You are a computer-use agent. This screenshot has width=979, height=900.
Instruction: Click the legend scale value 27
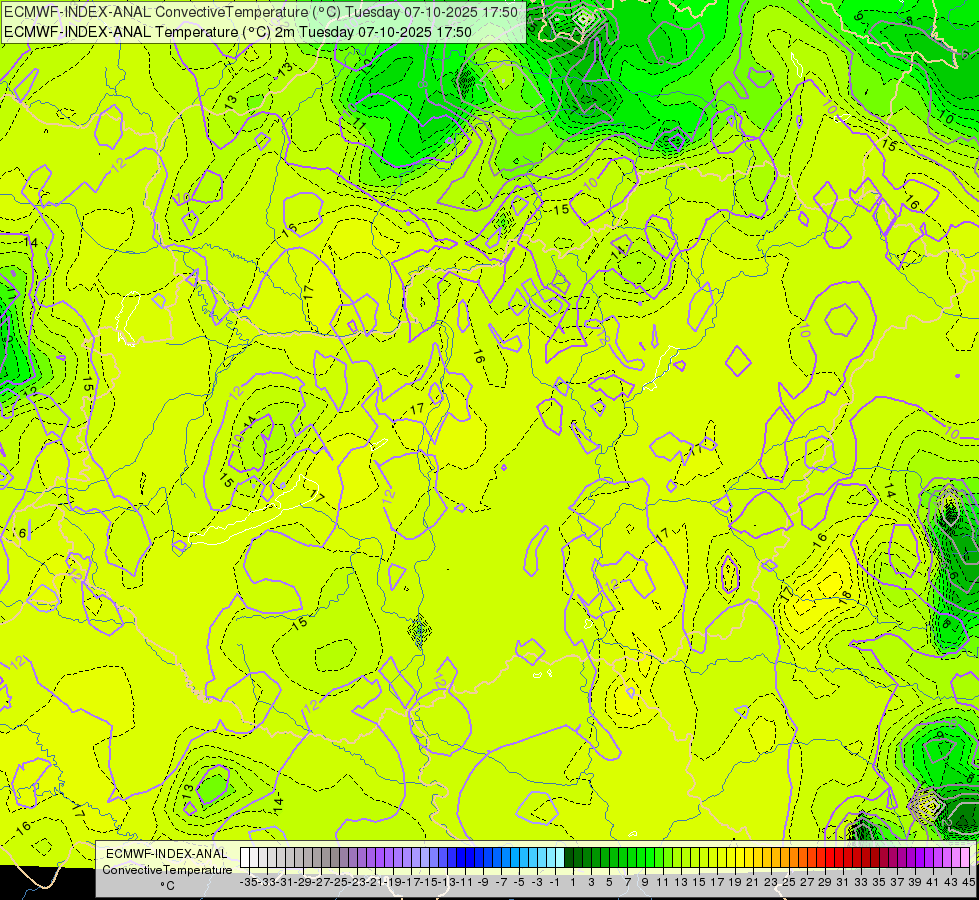807,883
